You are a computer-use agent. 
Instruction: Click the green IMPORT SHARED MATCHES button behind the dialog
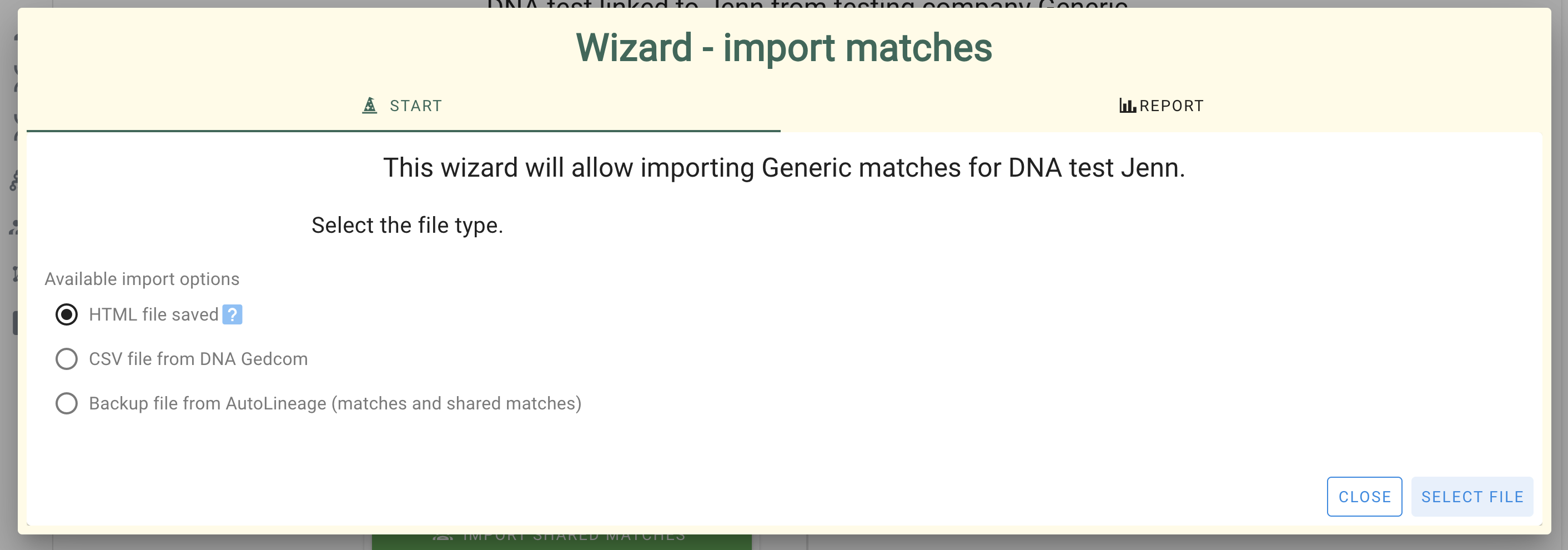point(561,542)
